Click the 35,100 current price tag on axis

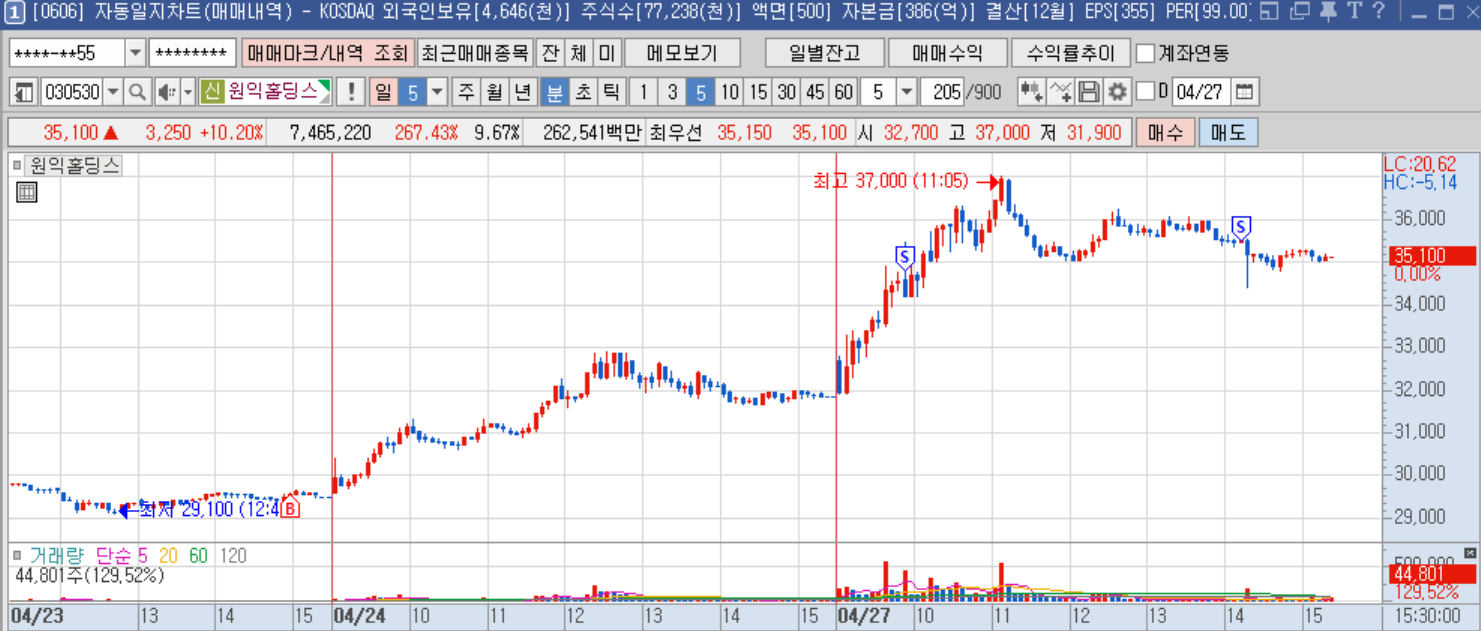coord(1432,255)
